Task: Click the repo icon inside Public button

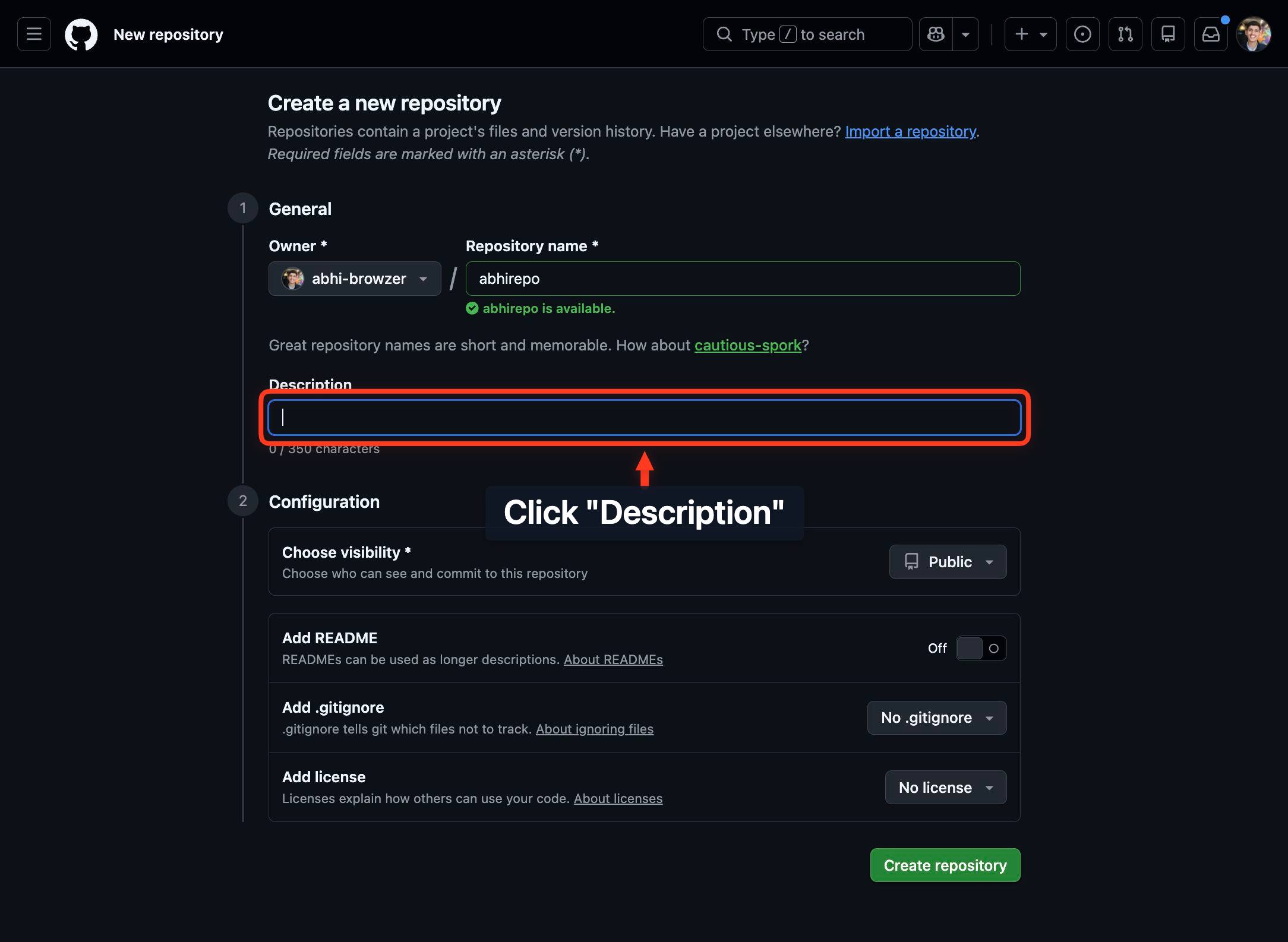Action: [911, 562]
